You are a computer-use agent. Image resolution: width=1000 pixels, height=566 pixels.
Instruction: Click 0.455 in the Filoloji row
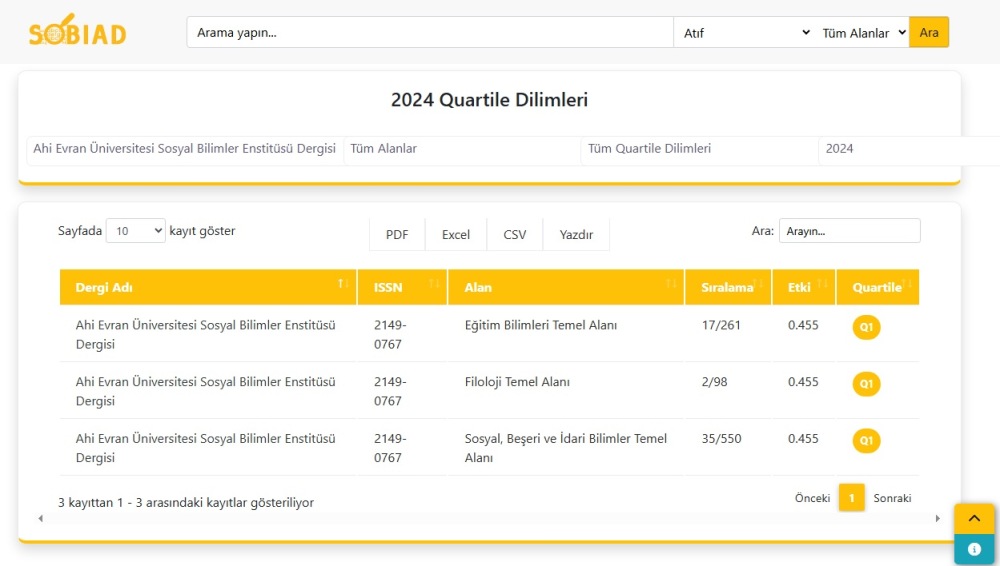pos(803,382)
